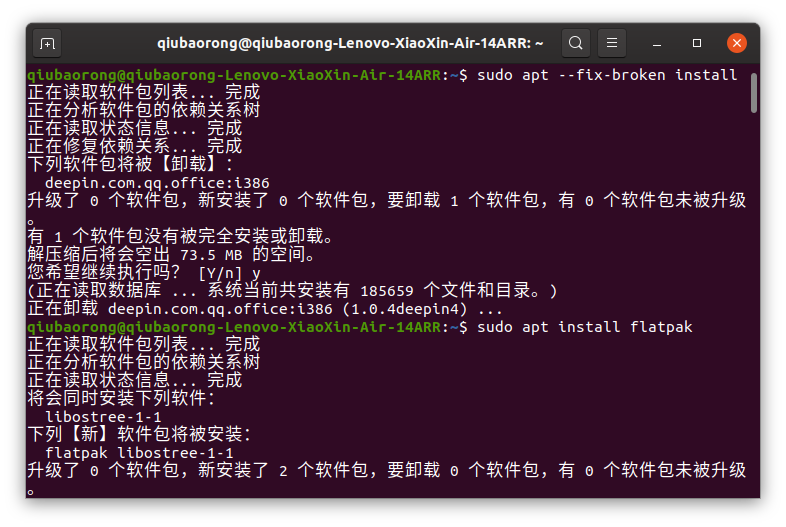Click the line 'flatpak libostree-1-1'
Screen dimensions: 786x527
click(139, 453)
